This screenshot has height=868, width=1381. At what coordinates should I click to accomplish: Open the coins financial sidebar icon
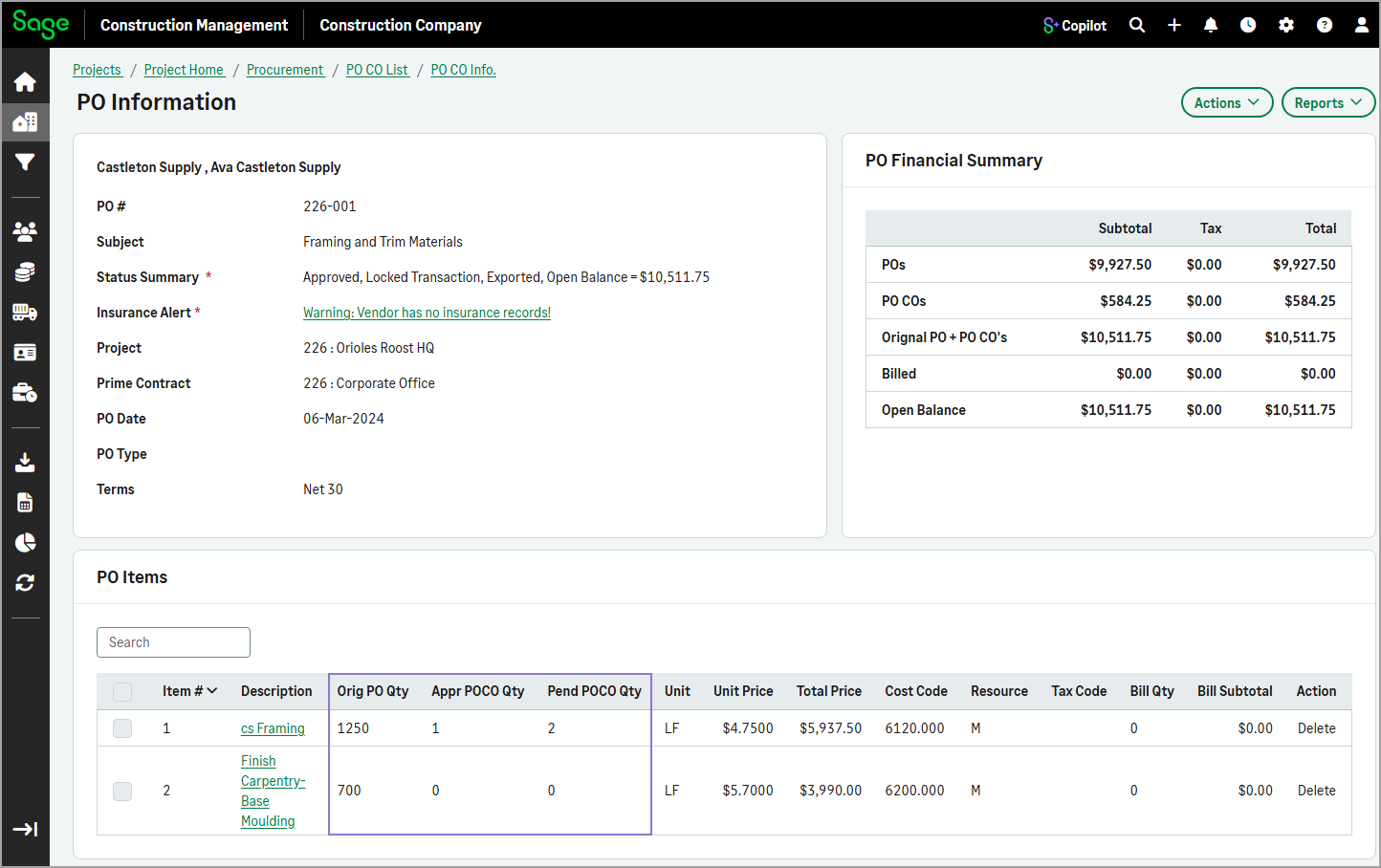pyautogui.click(x=25, y=272)
